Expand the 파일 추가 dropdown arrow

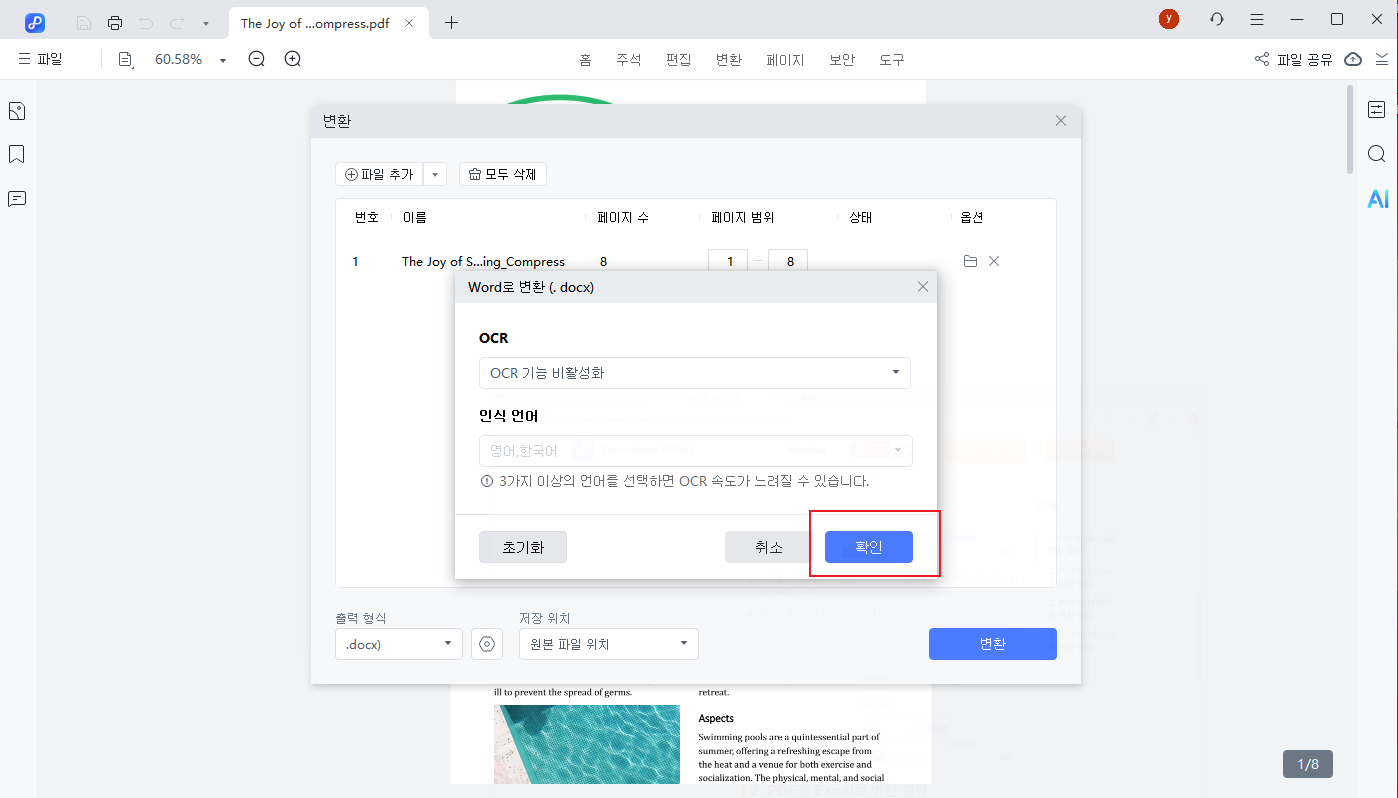point(434,173)
